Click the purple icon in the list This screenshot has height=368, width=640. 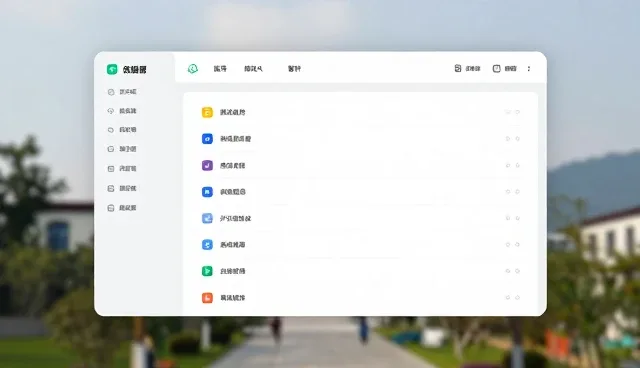click(207, 165)
